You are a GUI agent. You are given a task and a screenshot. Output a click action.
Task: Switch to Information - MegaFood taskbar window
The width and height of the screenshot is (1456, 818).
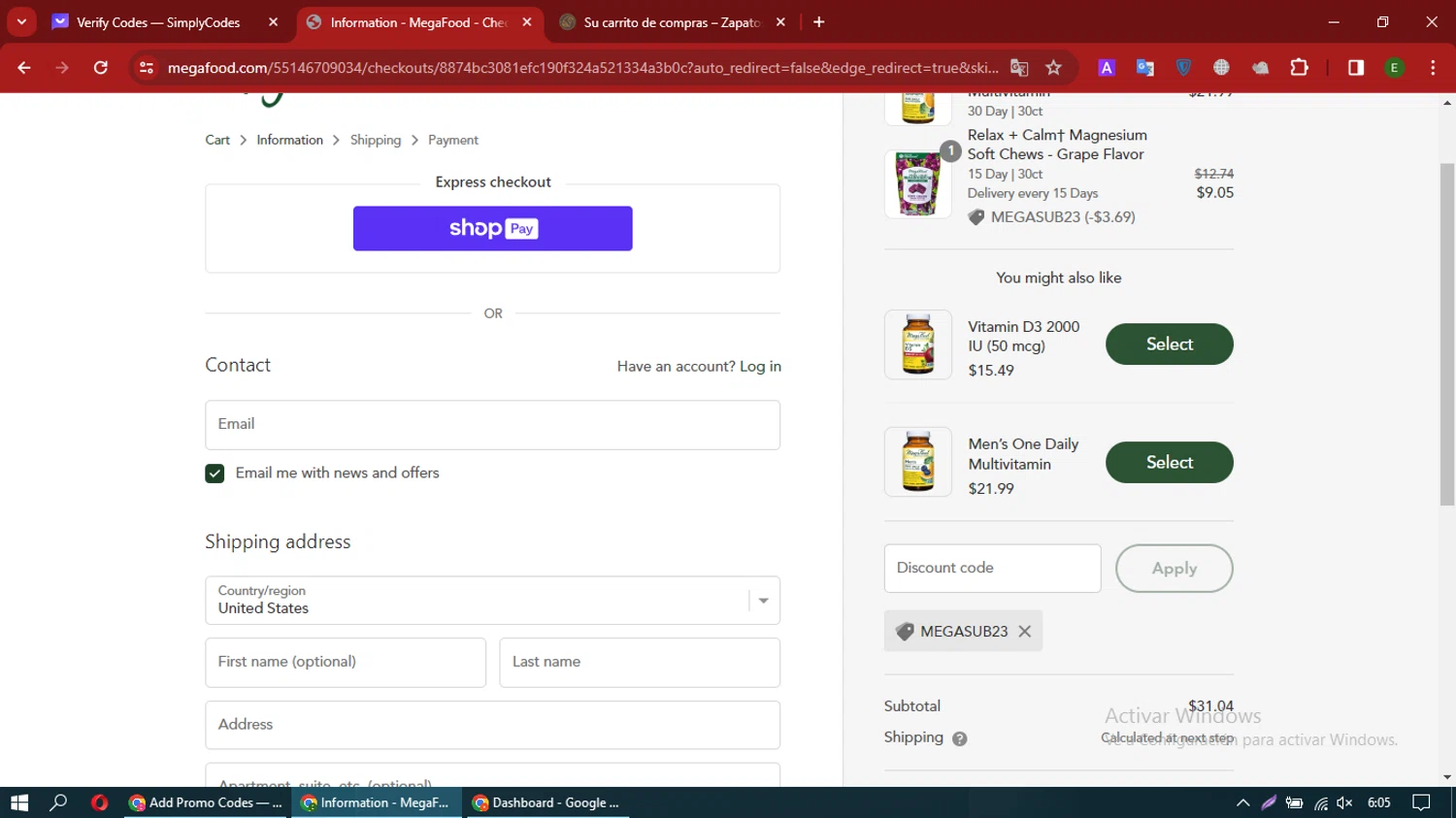point(377,802)
